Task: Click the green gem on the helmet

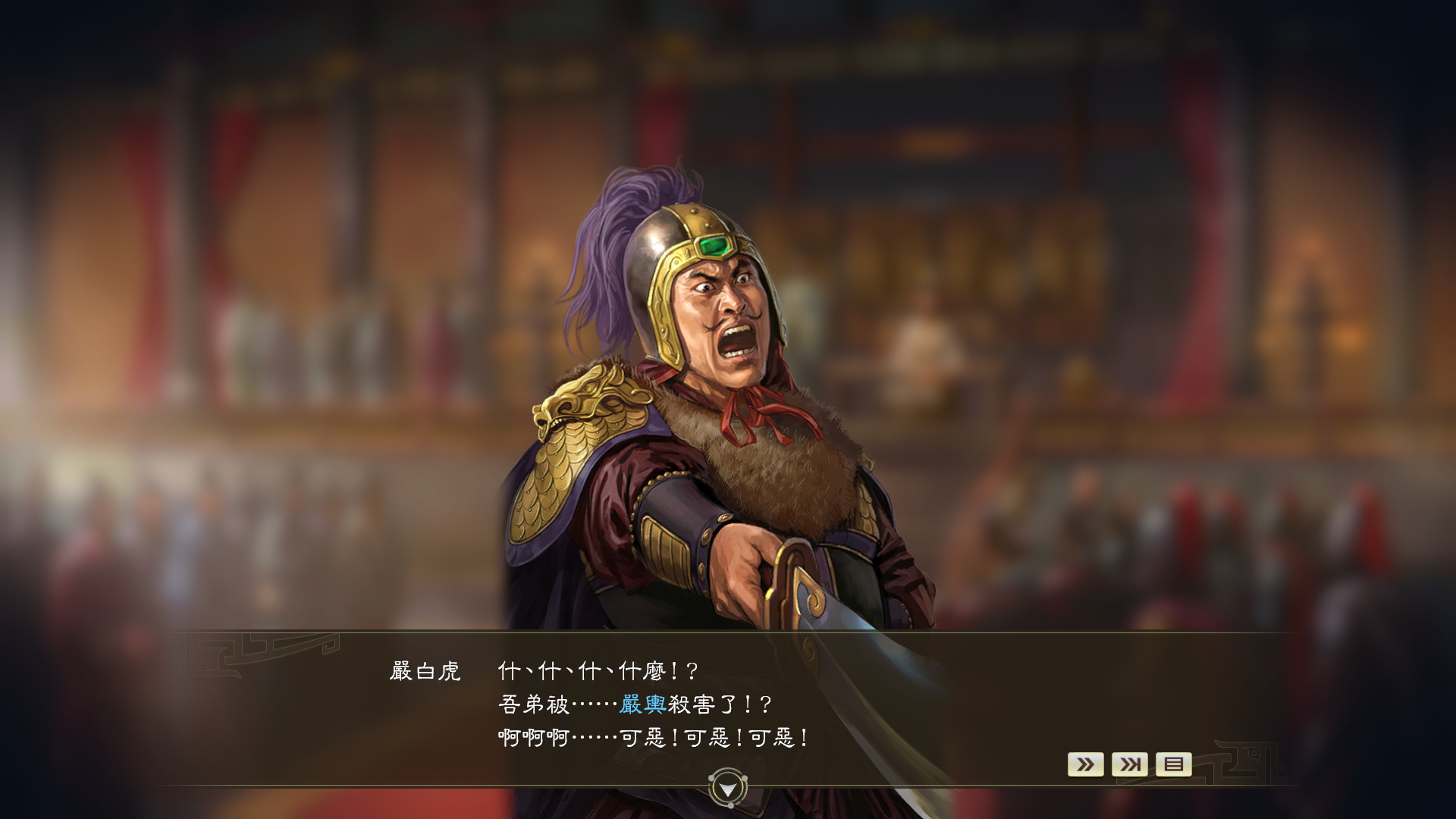Action: (x=713, y=246)
